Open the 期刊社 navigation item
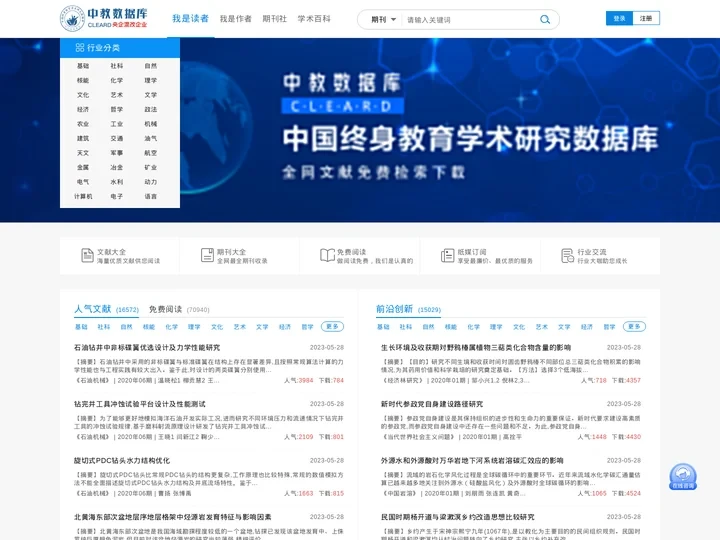The image size is (720, 540). click(x=275, y=18)
